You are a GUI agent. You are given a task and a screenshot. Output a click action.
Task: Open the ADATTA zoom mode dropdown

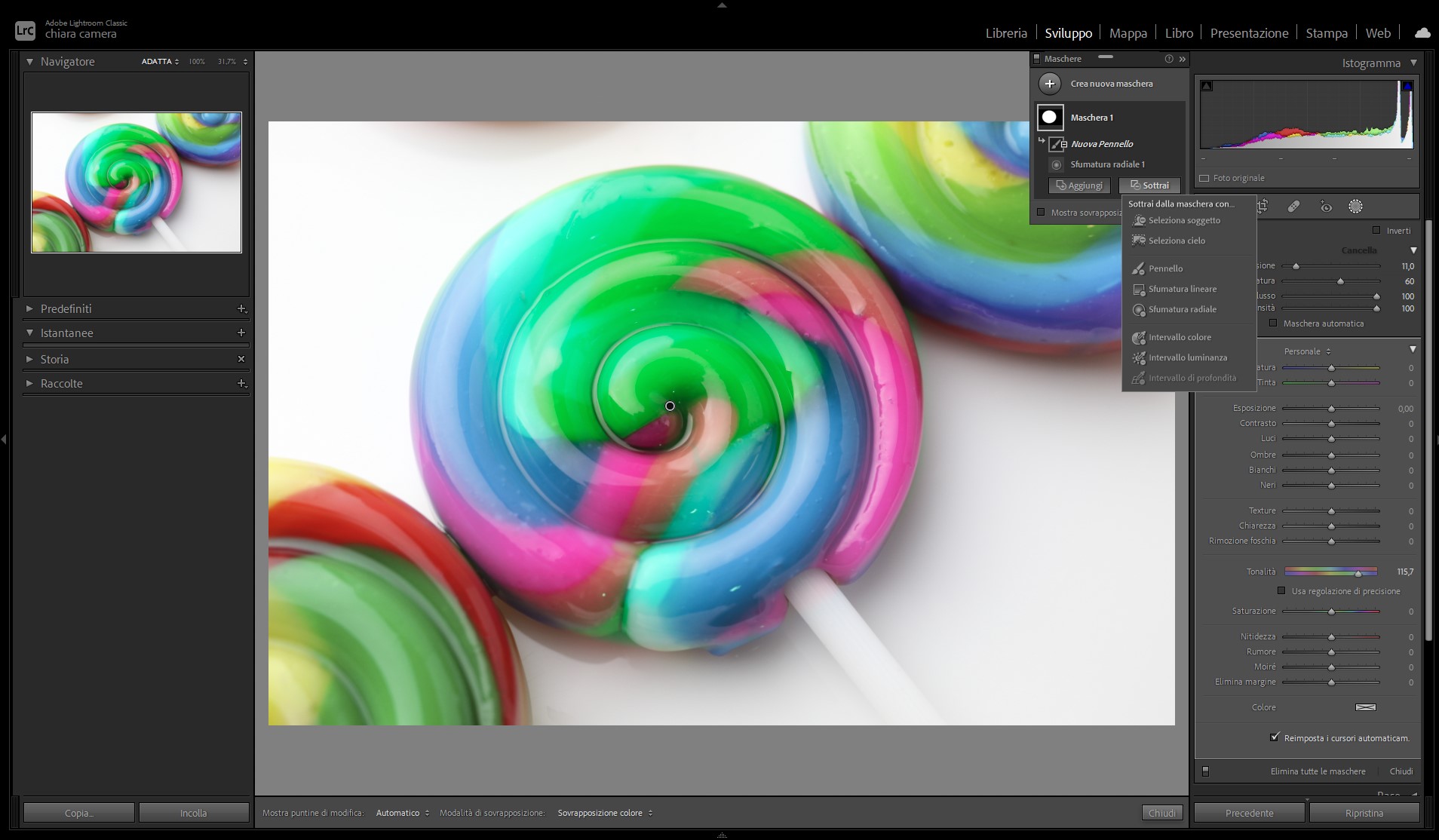[160, 61]
